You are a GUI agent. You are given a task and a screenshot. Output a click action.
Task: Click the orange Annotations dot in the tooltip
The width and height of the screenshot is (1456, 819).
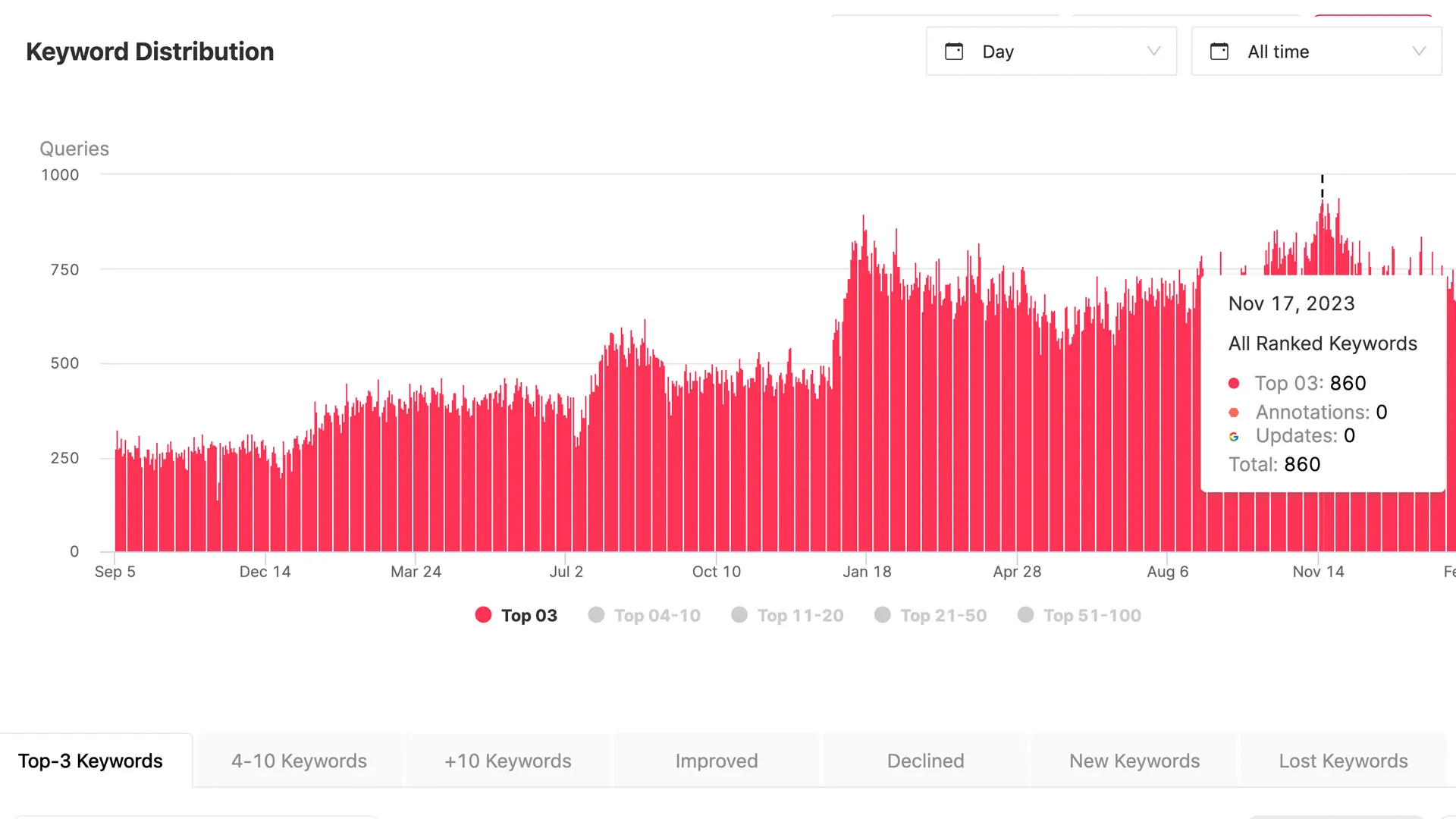[x=1235, y=412]
